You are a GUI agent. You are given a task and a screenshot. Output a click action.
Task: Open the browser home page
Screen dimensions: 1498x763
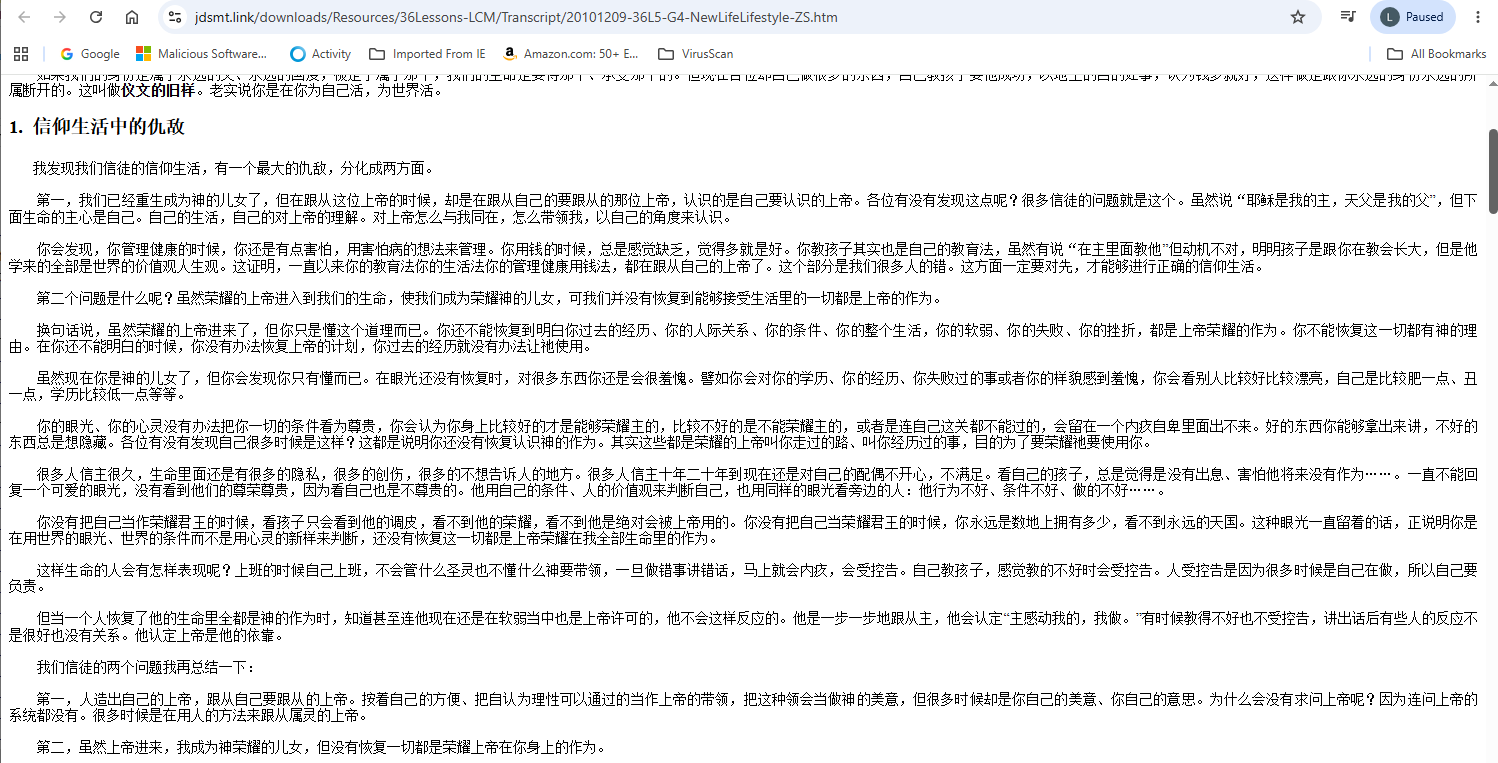coord(132,17)
